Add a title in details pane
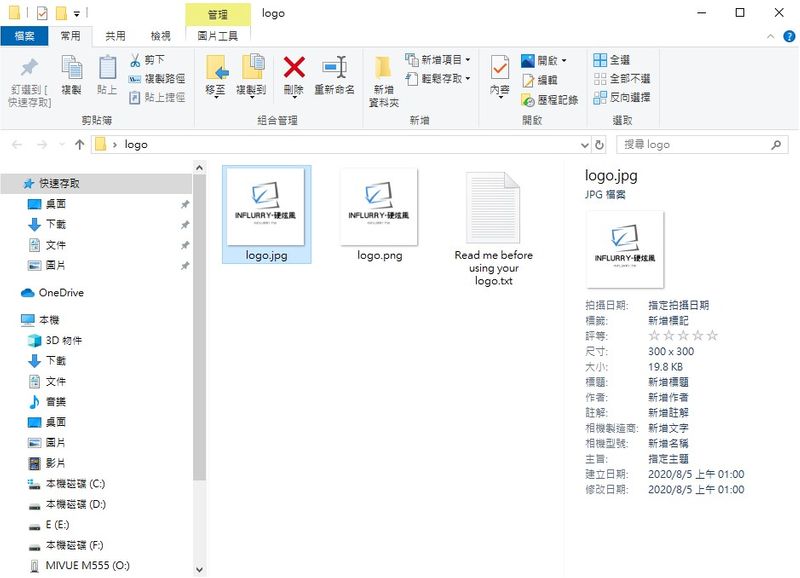Viewport: 800px width, 578px height. (x=668, y=382)
